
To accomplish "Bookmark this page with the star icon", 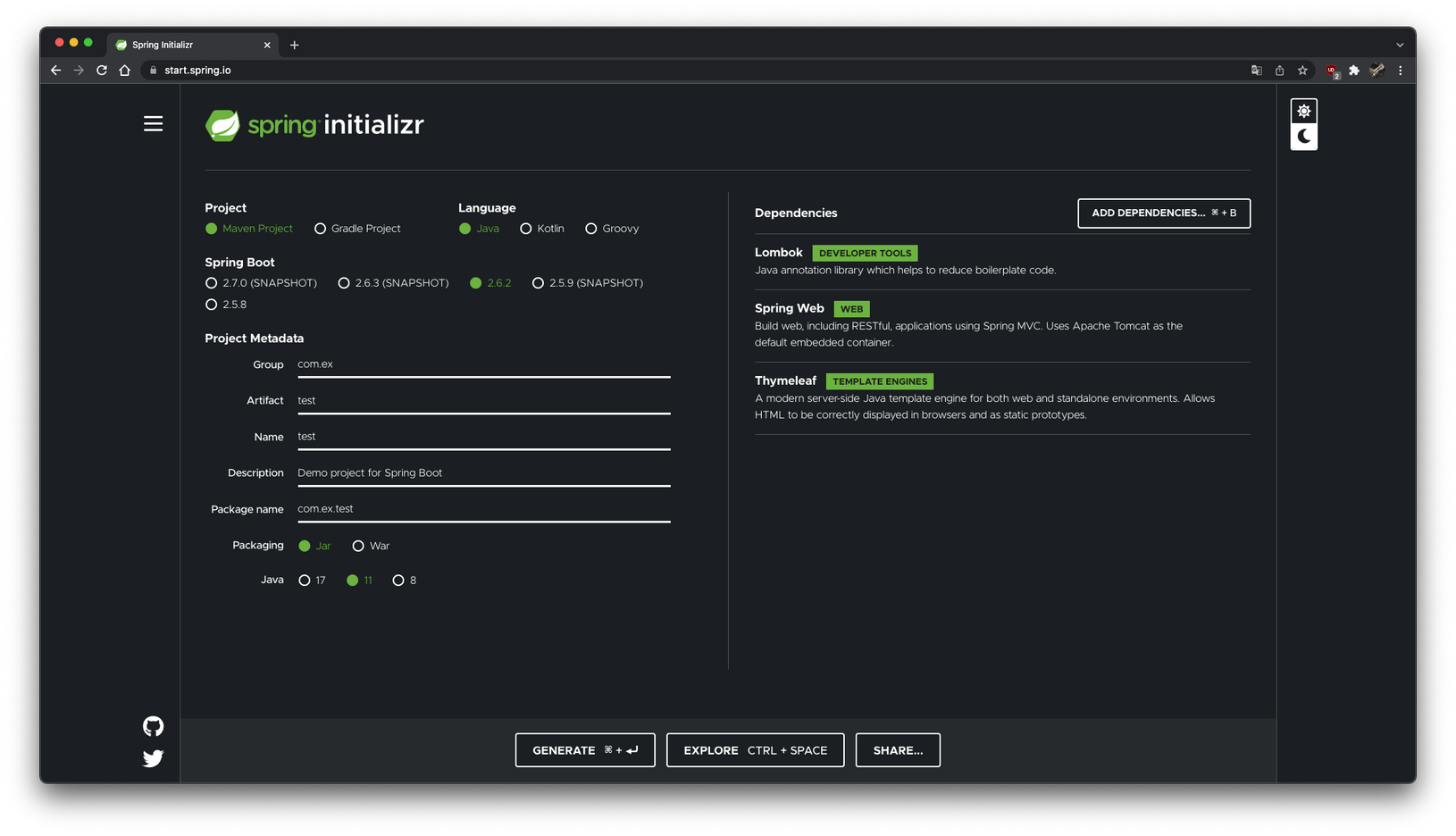I will (1303, 71).
